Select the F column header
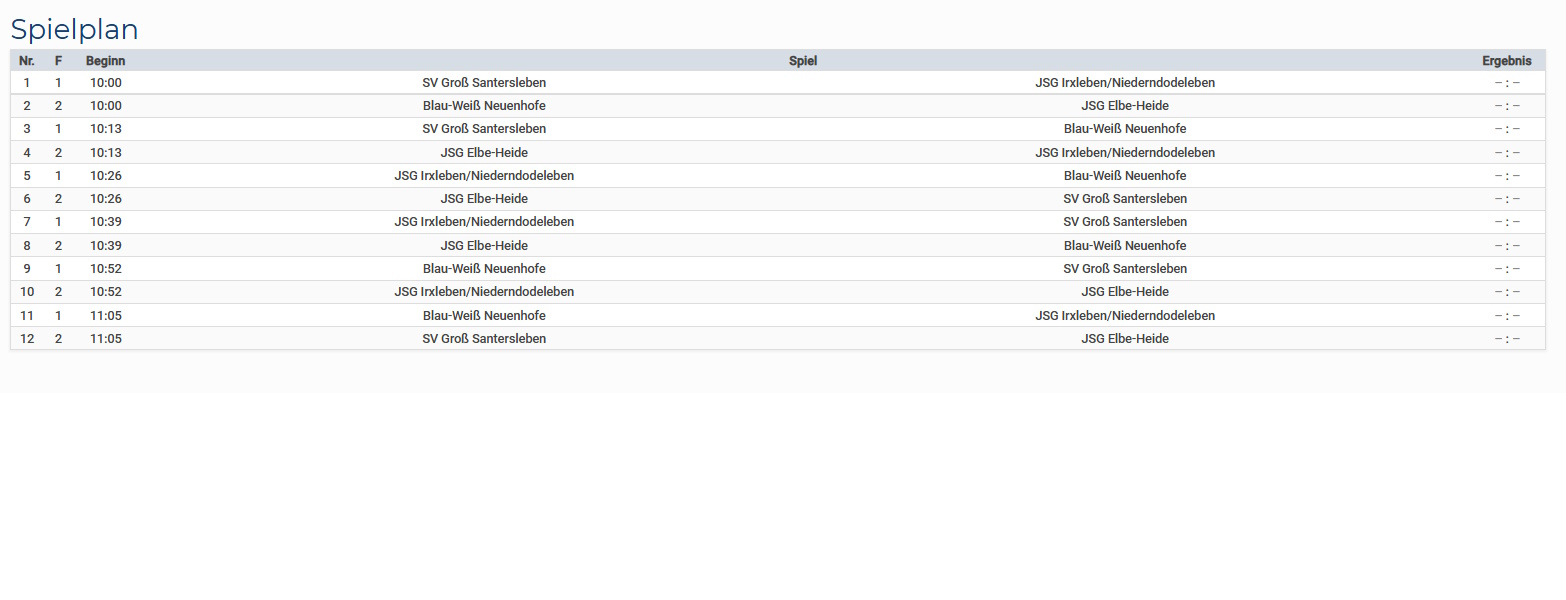This screenshot has width=1566, height=600. (x=58, y=61)
